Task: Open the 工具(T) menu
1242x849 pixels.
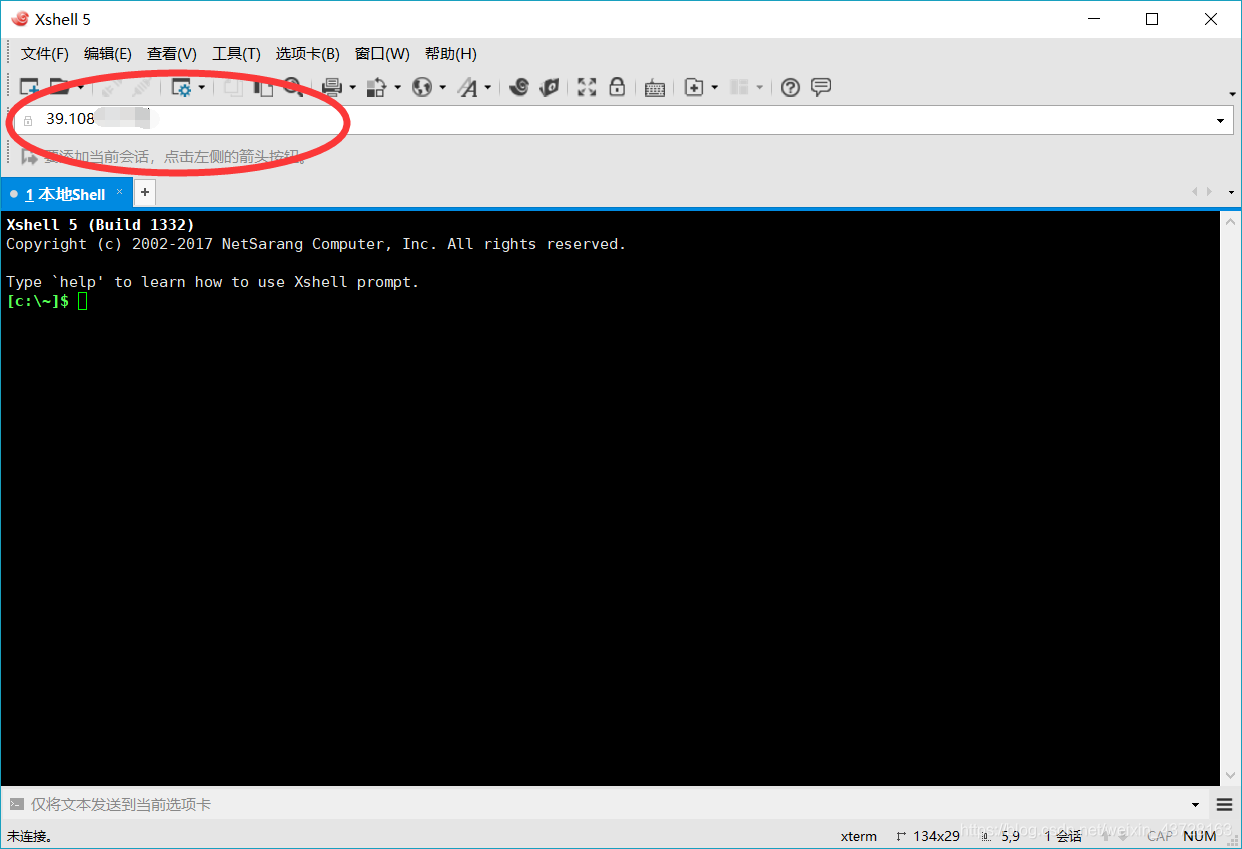Action: pyautogui.click(x=236, y=54)
